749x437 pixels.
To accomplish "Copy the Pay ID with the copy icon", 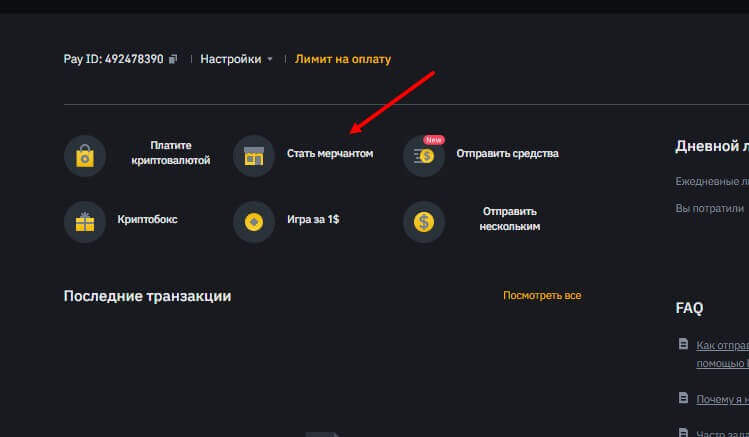I will coord(174,59).
